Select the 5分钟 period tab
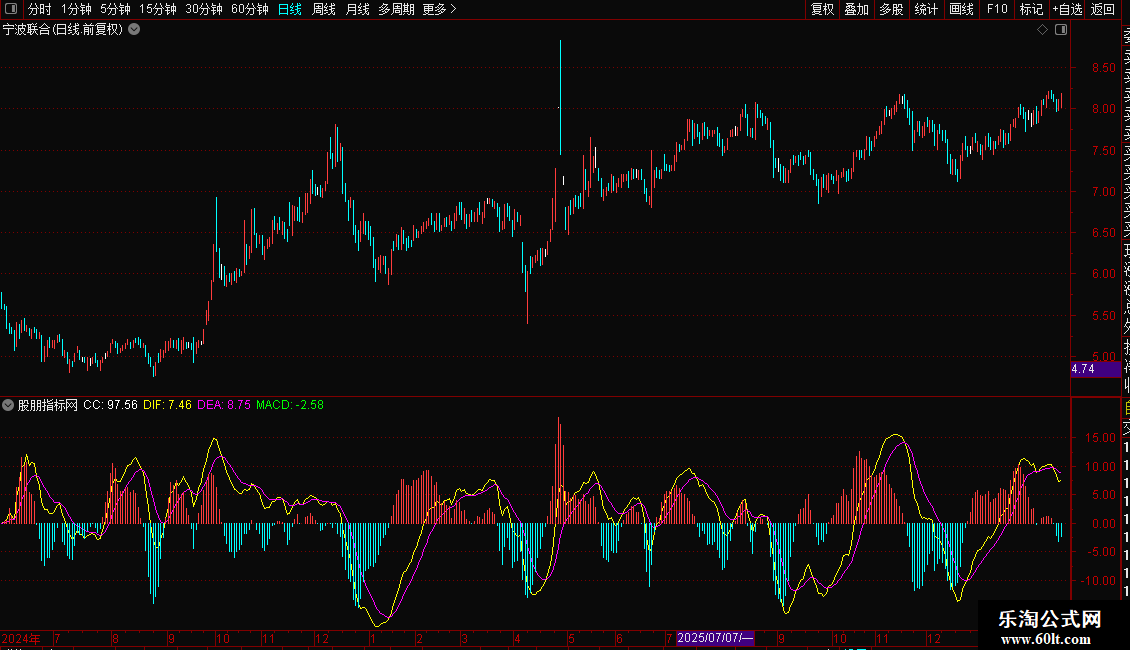Screen dimensions: 1130x650 [115, 9]
